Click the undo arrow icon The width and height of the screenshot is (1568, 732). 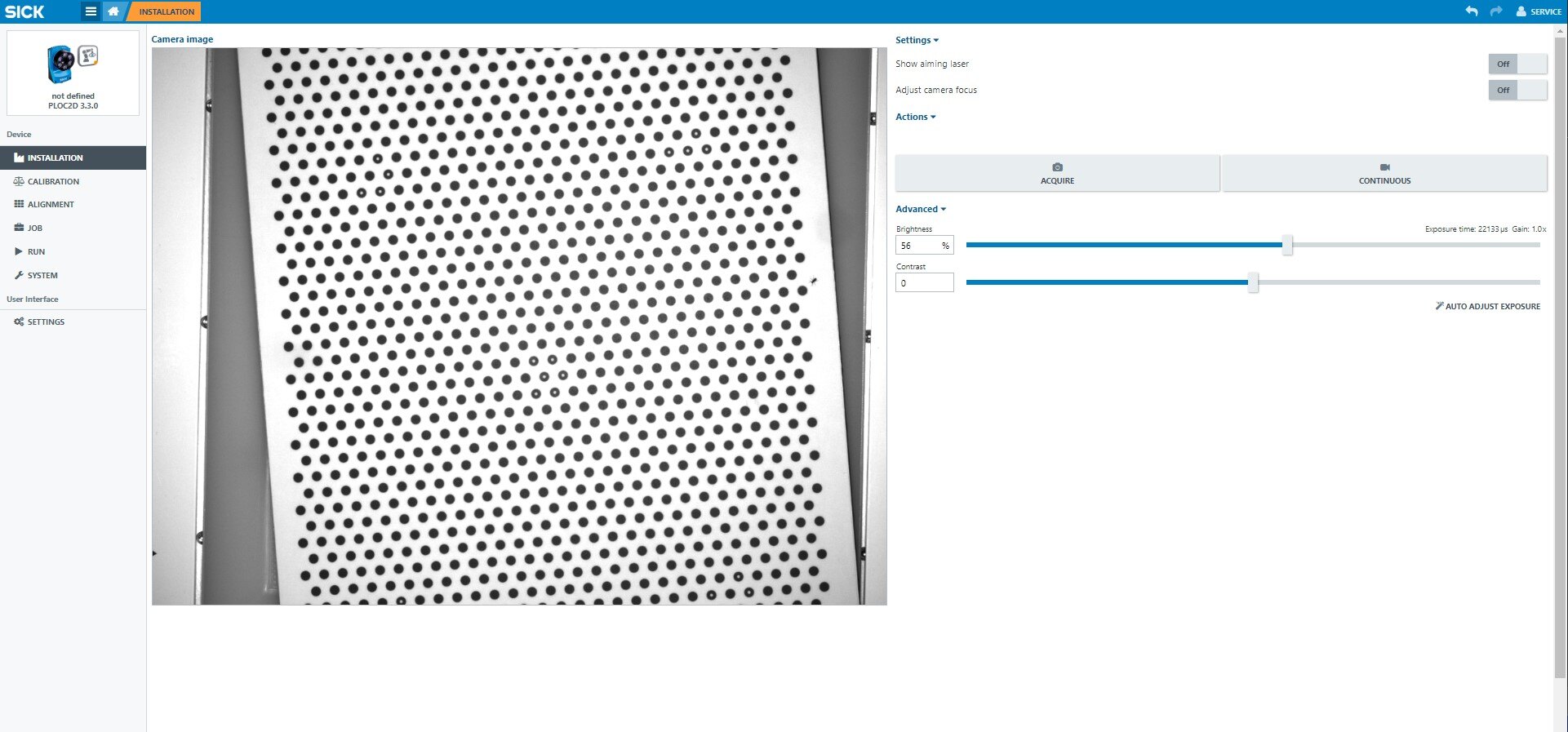pyautogui.click(x=1471, y=11)
